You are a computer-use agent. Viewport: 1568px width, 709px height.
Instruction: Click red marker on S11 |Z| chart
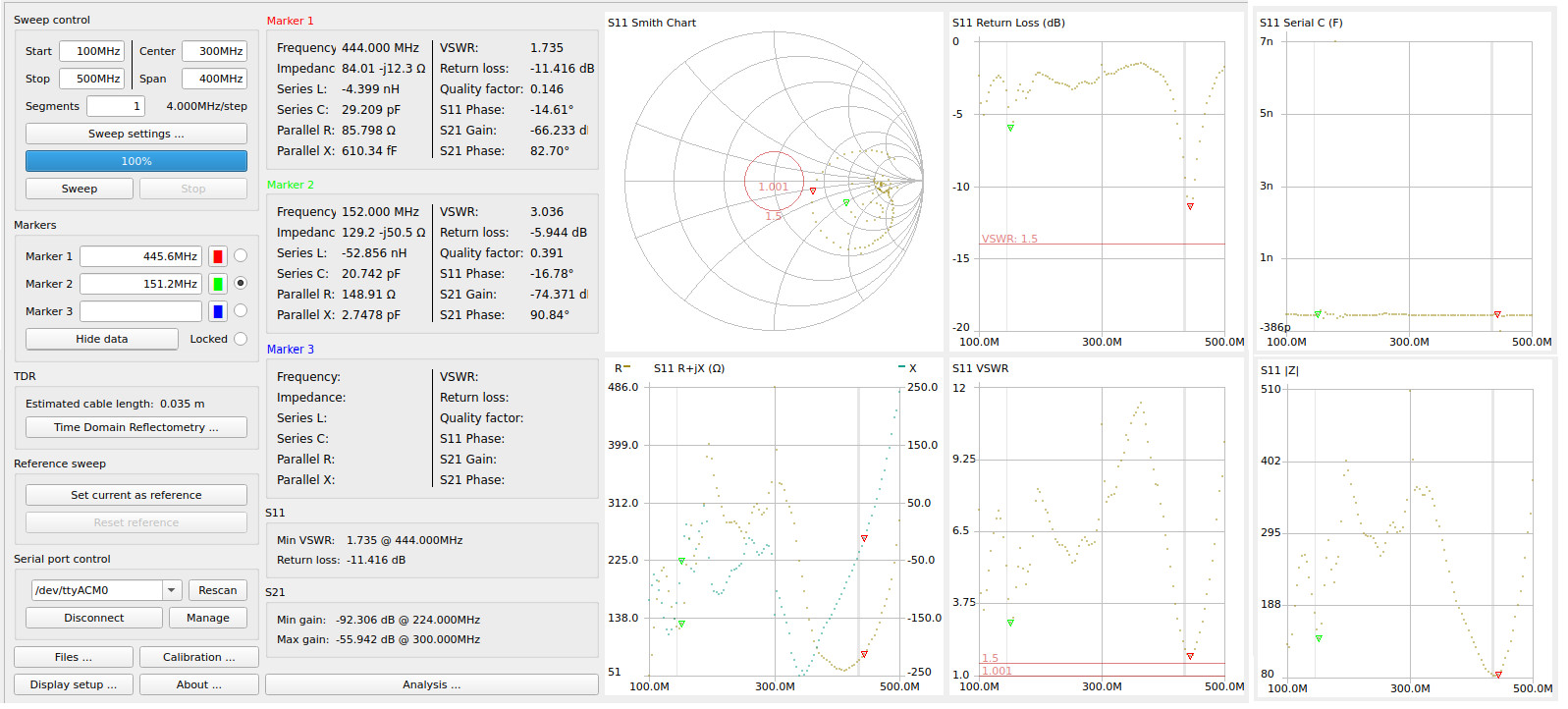(1498, 675)
